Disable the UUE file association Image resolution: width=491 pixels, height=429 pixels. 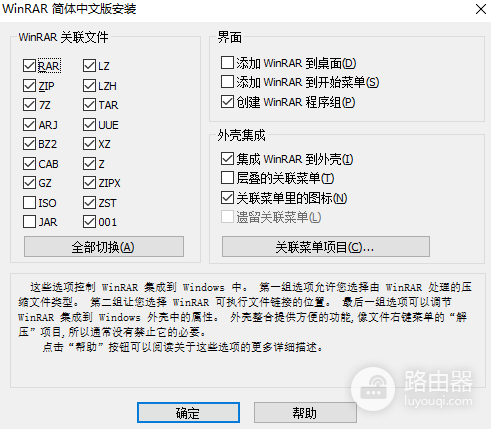(x=89, y=125)
